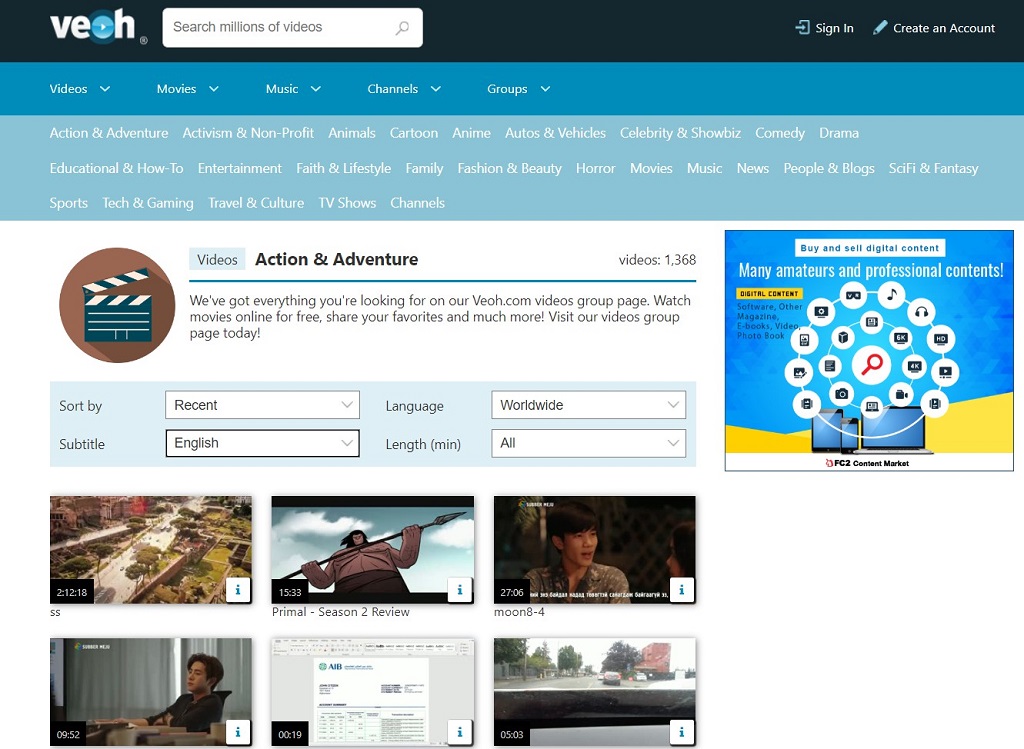Expand the Channels menu chevron

(x=436, y=89)
